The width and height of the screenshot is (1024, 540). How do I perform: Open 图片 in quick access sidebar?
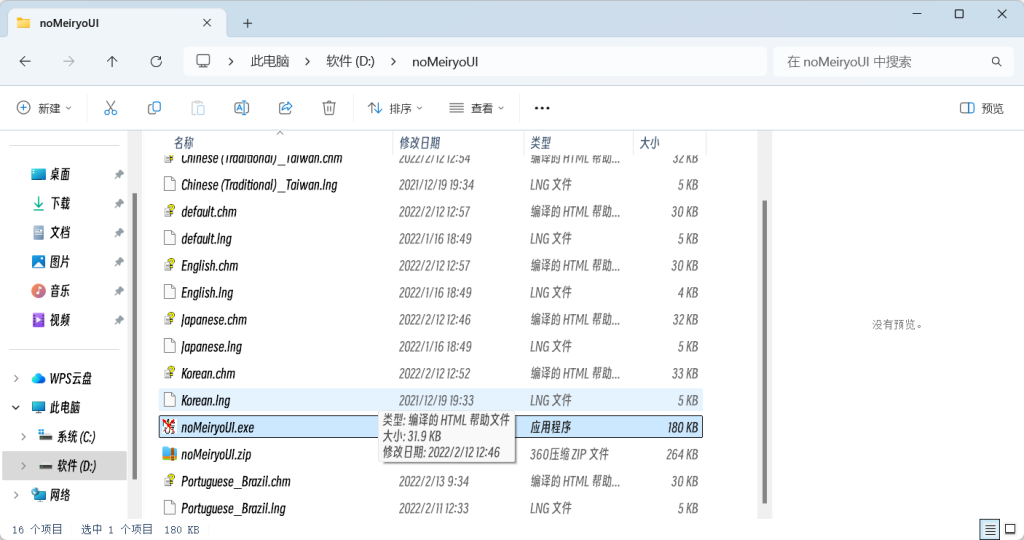(x=60, y=262)
